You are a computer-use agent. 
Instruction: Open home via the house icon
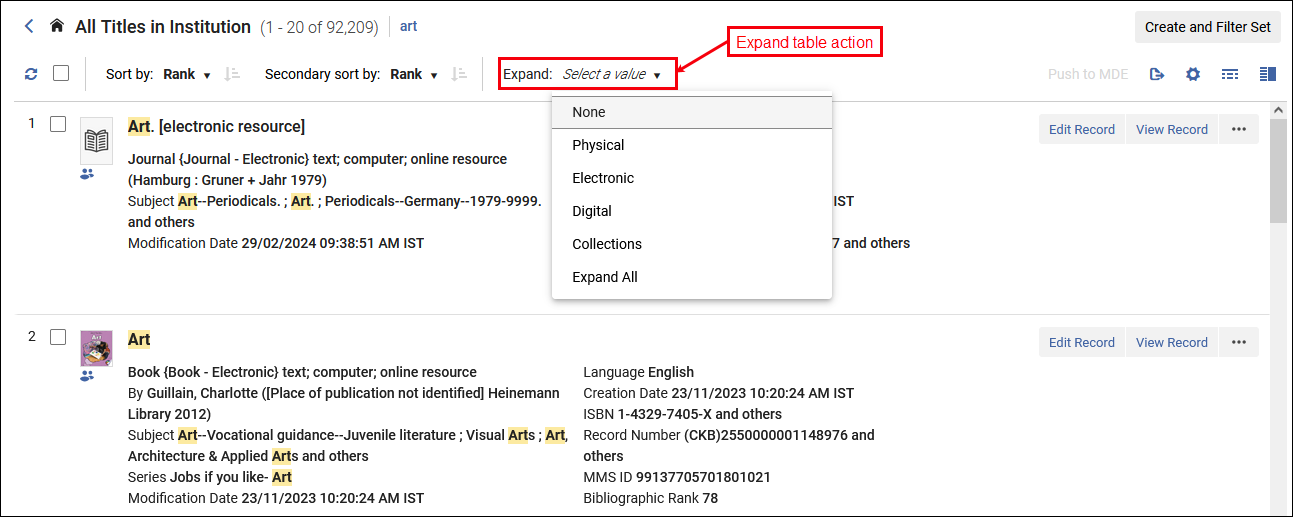[x=57, y=26]
